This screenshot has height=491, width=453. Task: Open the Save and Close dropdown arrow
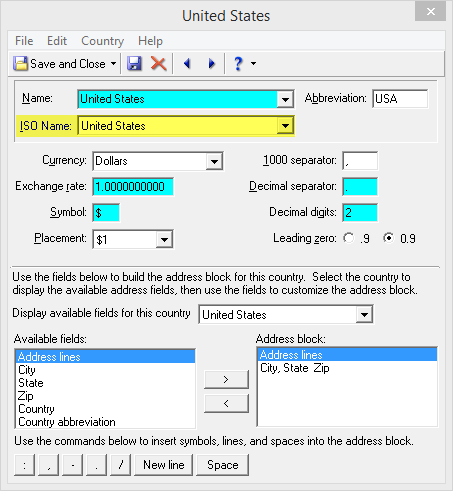tap(113, 63)
